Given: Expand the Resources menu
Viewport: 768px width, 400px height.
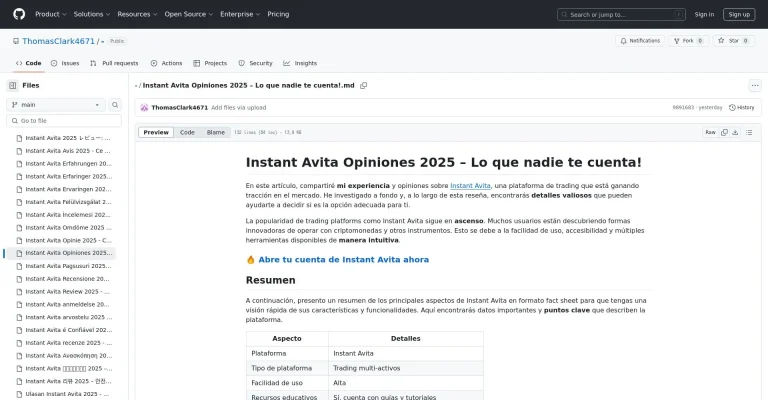Looking at the screenshot, I should (137, 14).
